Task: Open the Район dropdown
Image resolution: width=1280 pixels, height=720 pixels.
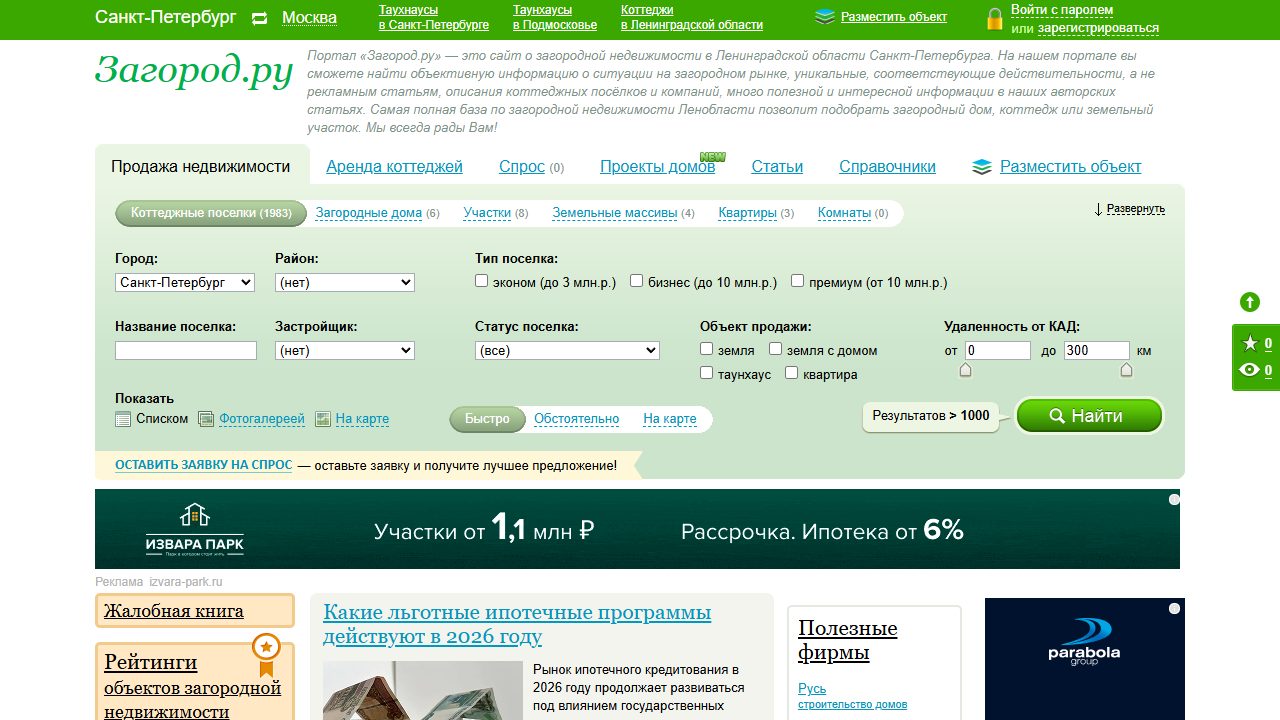Action: pos(345,283)
